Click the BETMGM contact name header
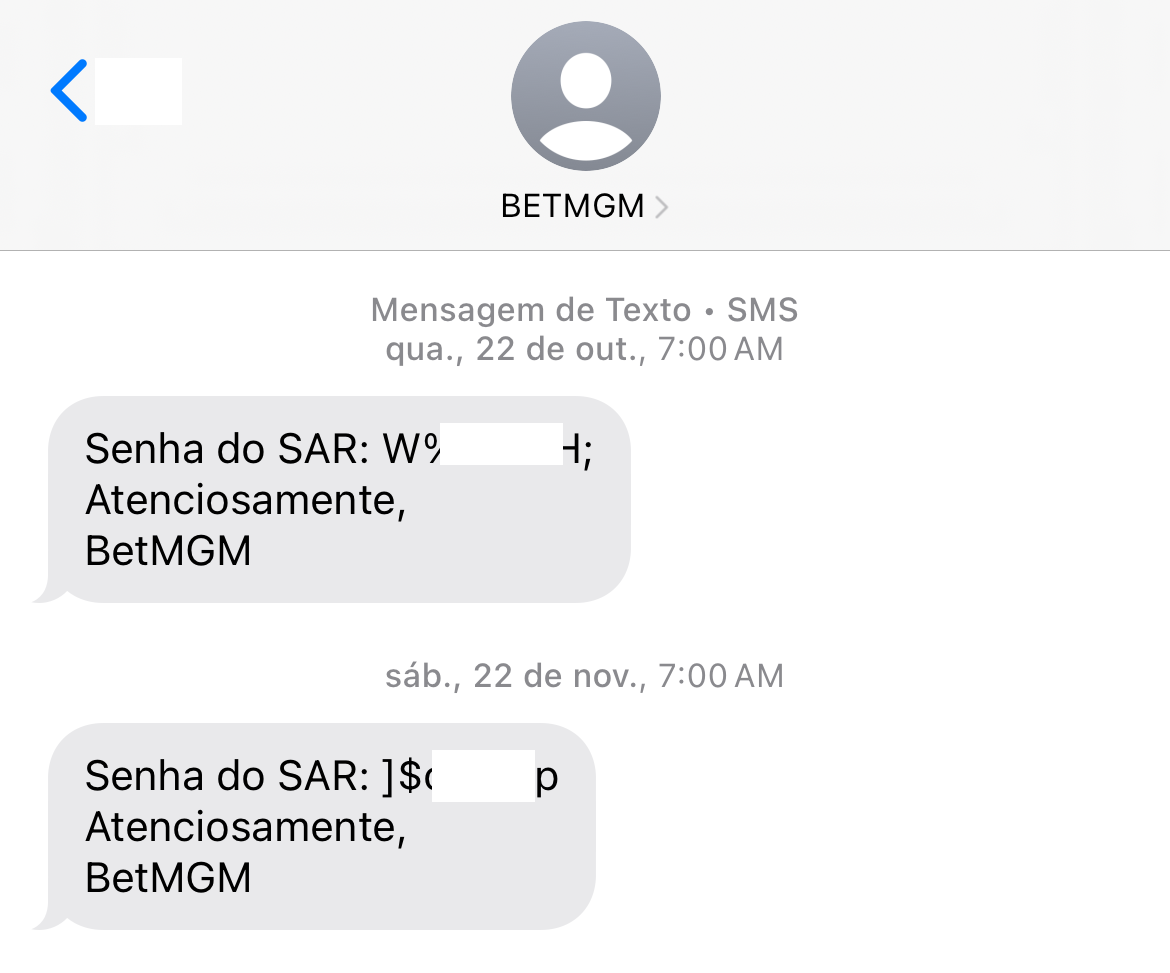 pos(573,206)
